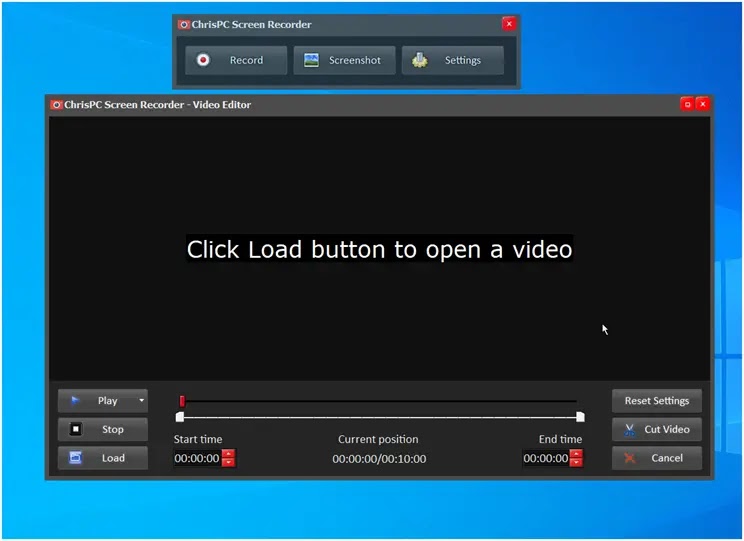The height and width of the screenshot is (541, 744).
Task: Load a video with the Load button
Action: (x=103, y=458)
